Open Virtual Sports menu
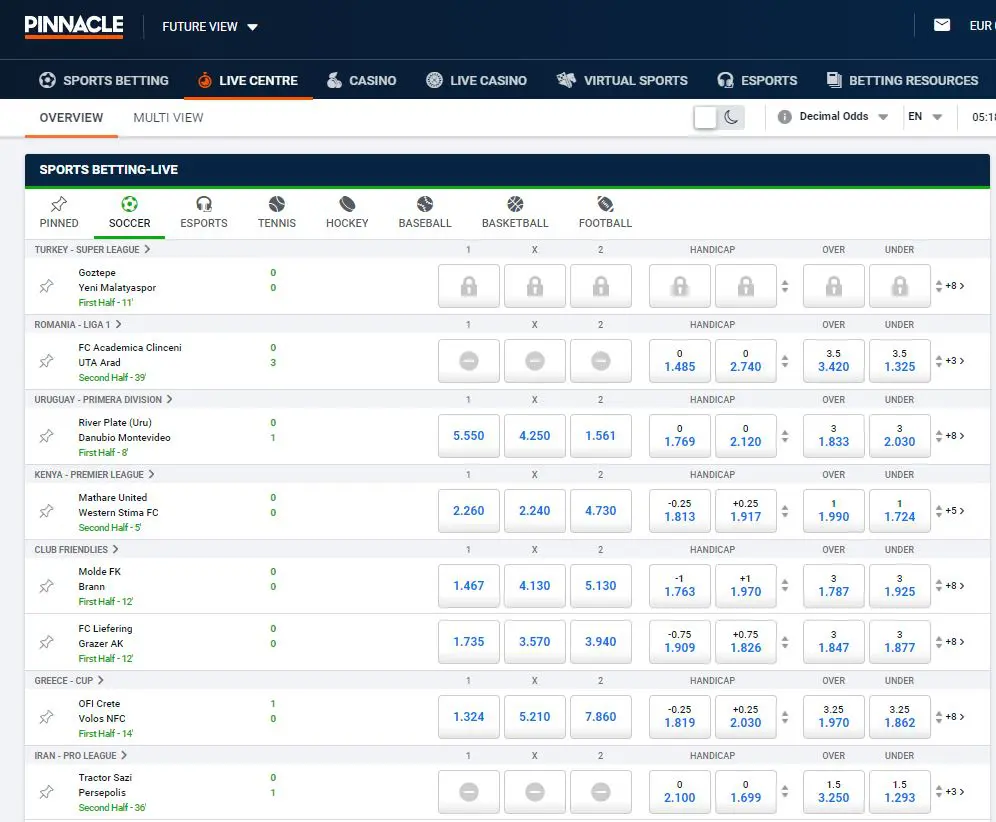Screen dimensions: 996x822 click(x=622, y=81)
